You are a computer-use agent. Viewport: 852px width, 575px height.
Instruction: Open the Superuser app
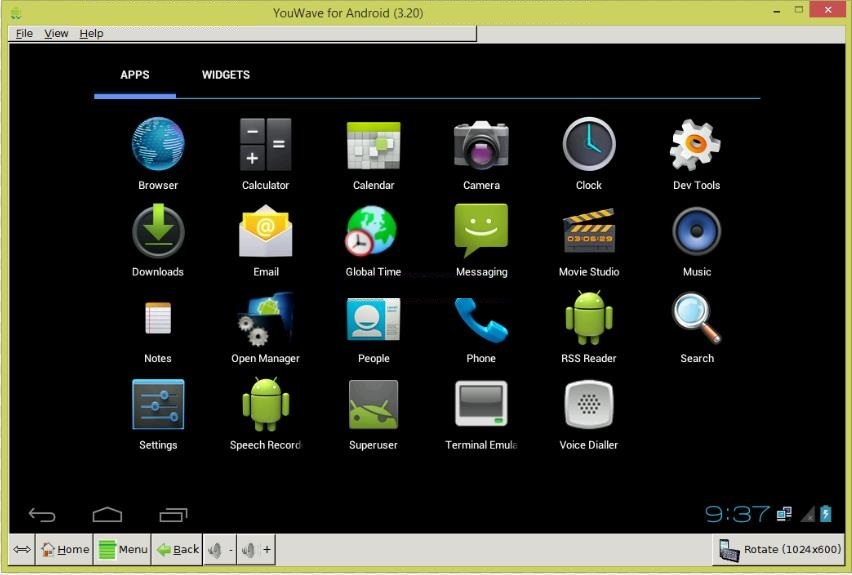click(x=373, y=405)
